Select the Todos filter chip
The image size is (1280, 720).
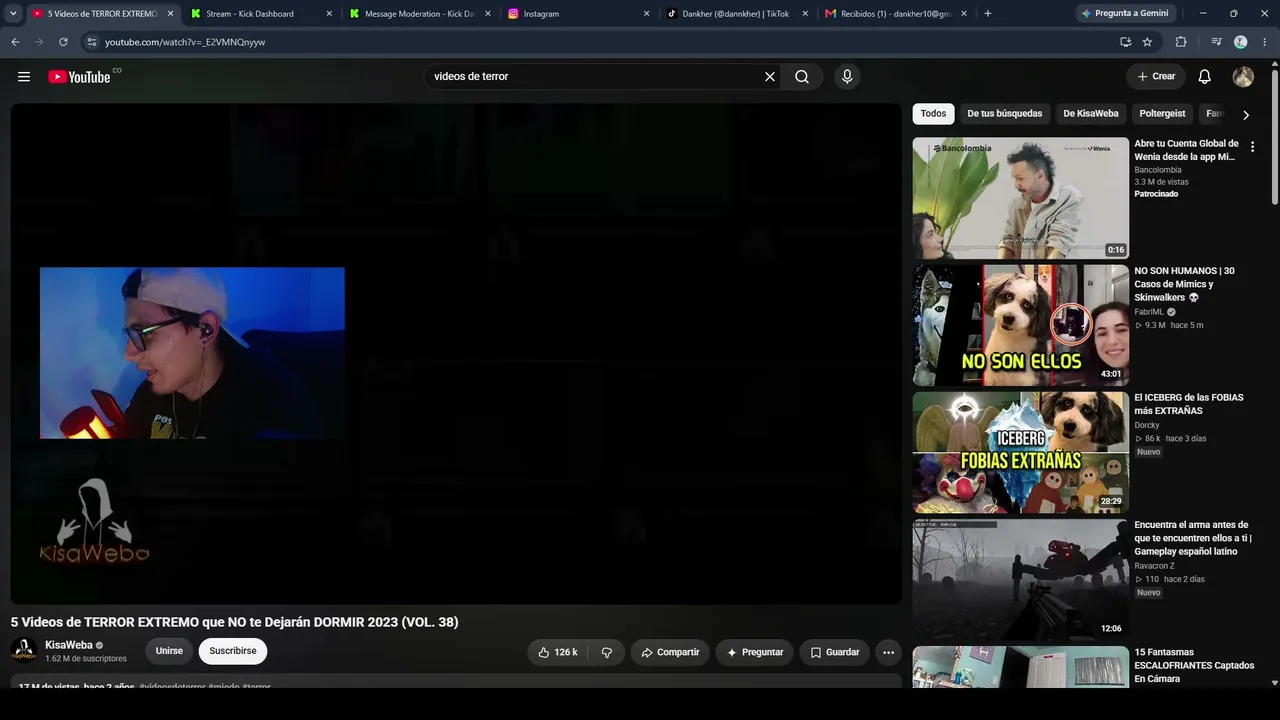coord(933,114)
